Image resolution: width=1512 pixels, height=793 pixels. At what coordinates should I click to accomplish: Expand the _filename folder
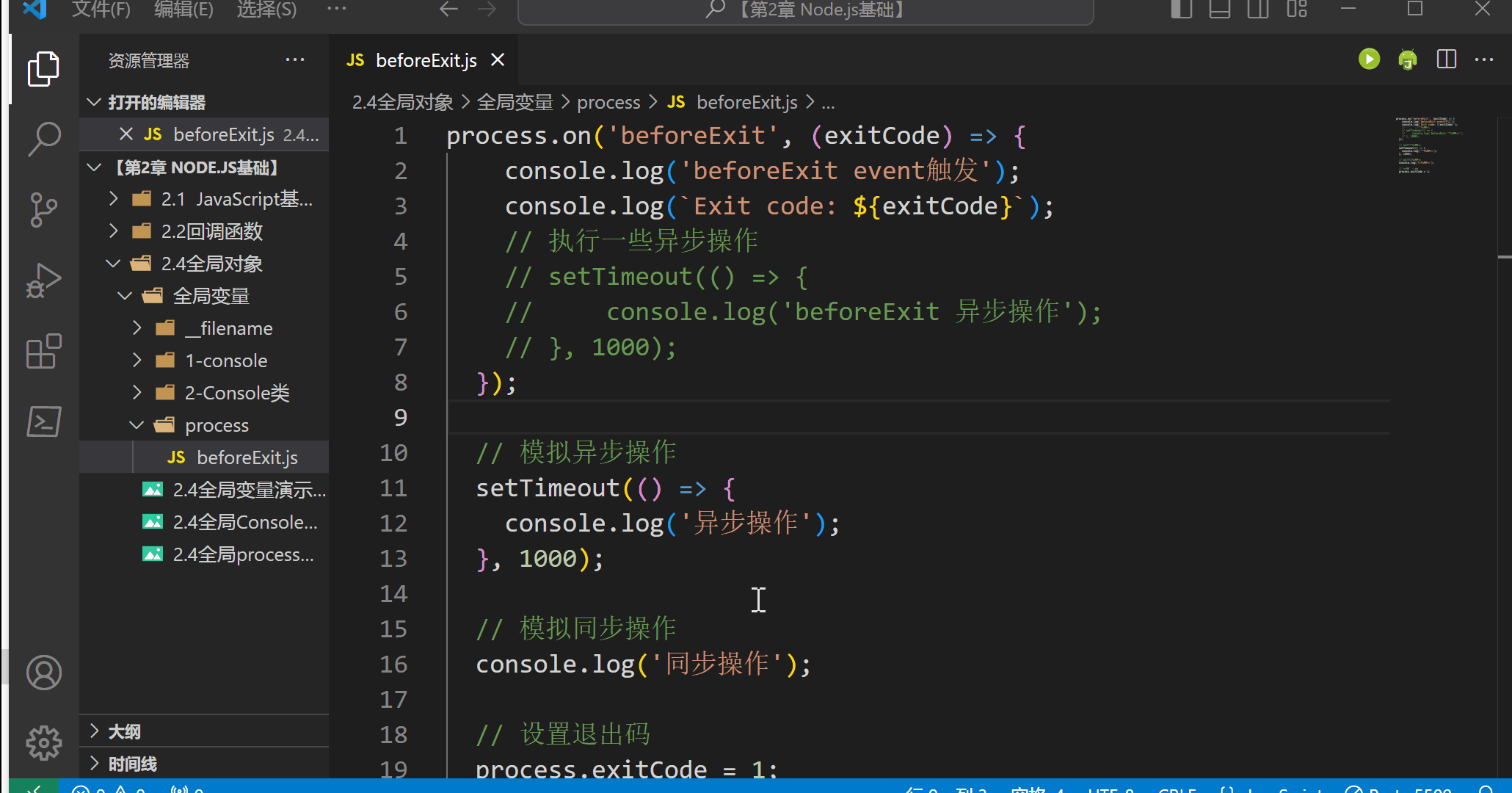point(137,328)
